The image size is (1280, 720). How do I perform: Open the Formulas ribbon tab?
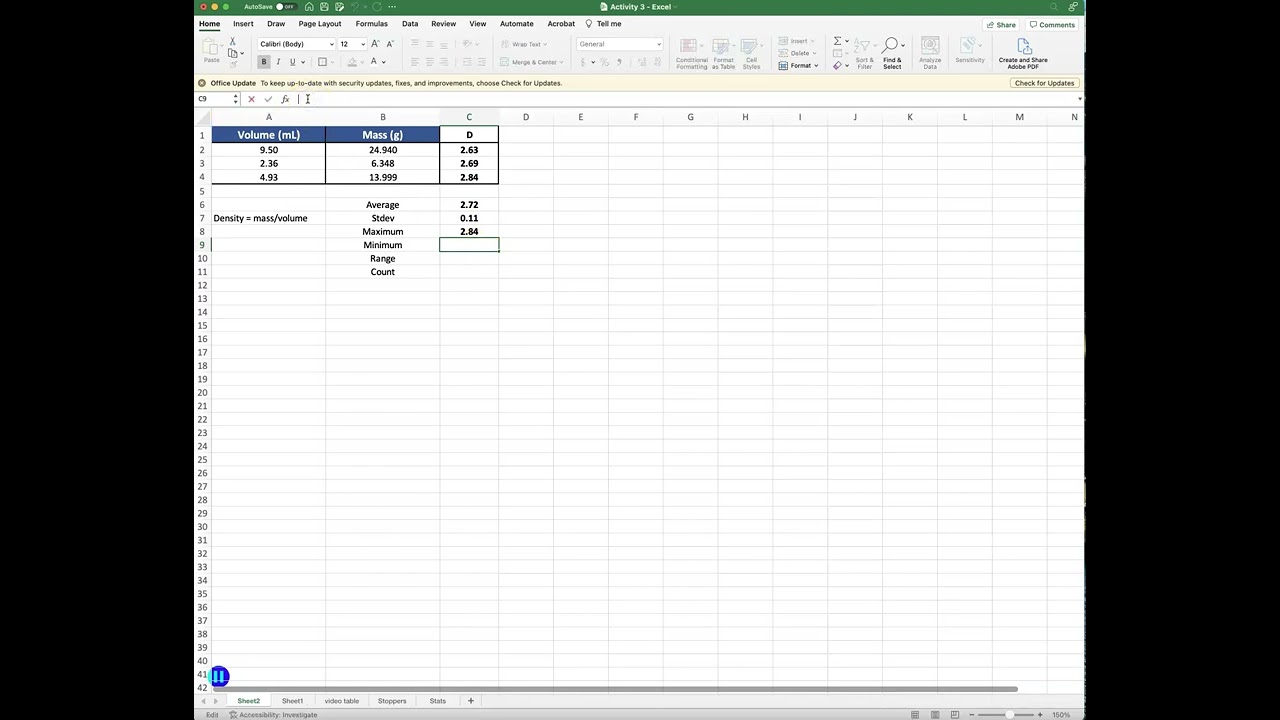(371, 24)
